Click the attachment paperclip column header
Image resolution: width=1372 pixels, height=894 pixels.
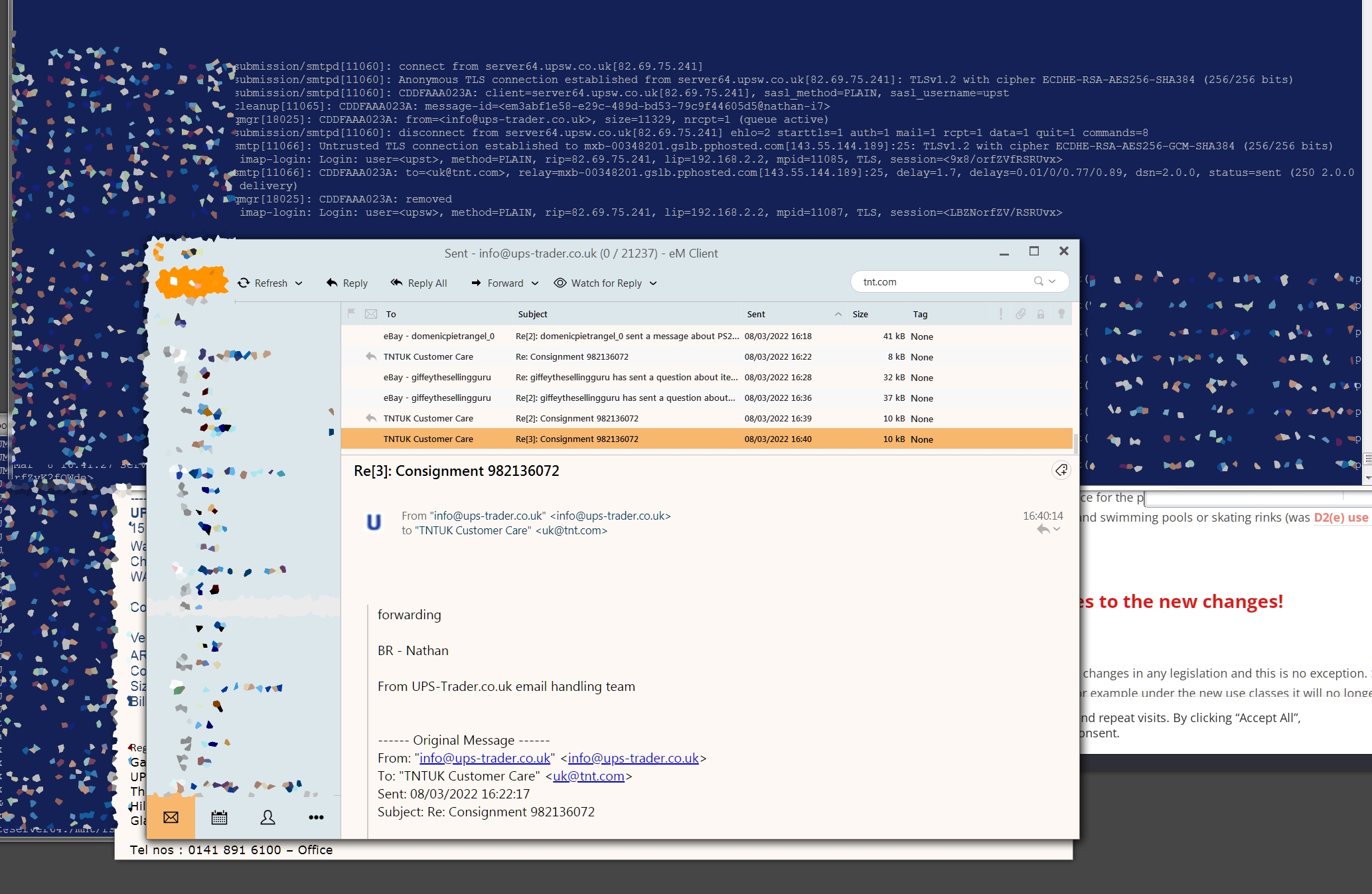pyautogui.click(x=1021, y=314)
